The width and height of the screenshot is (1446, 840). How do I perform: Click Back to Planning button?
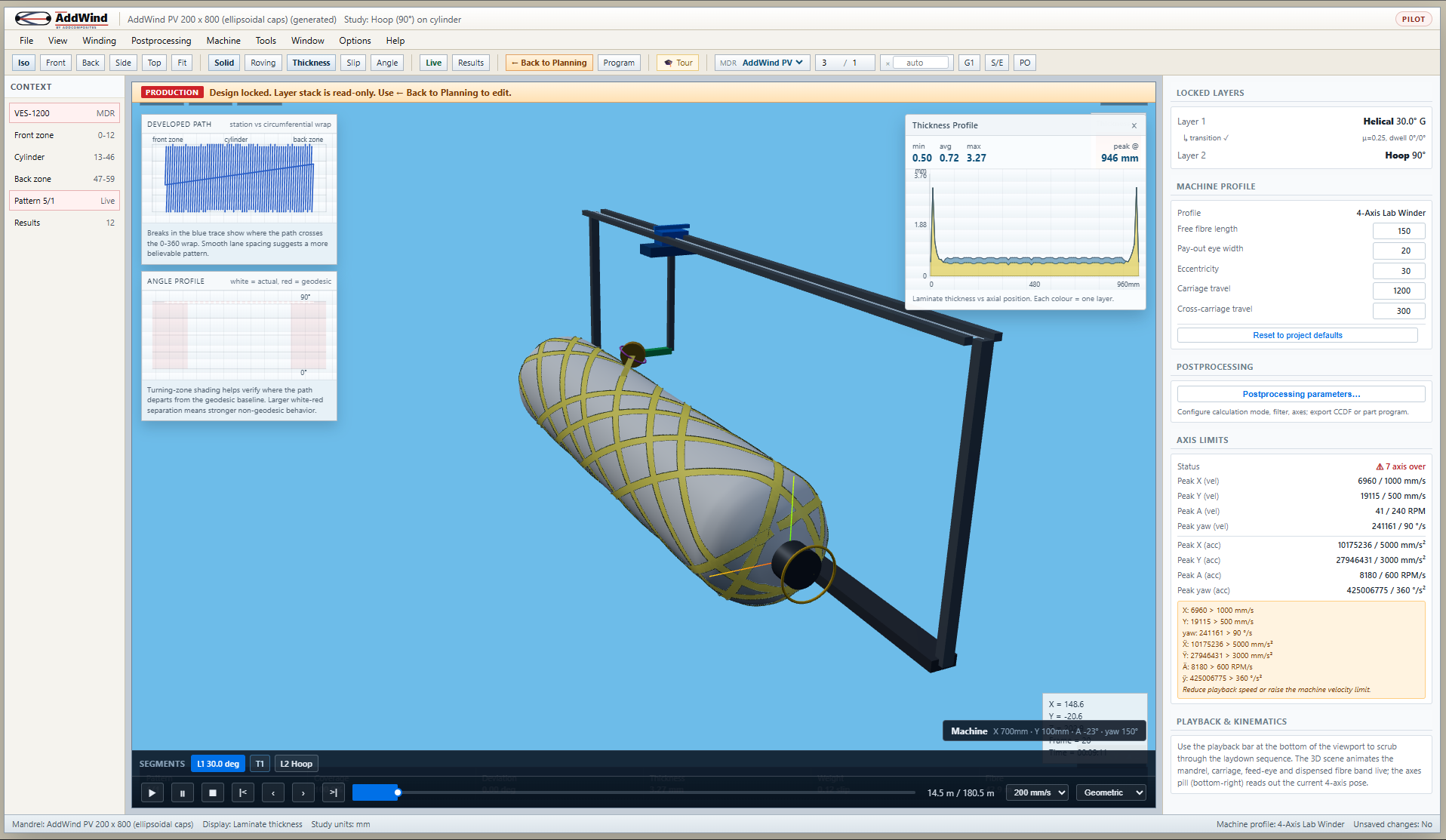(549, 63)
